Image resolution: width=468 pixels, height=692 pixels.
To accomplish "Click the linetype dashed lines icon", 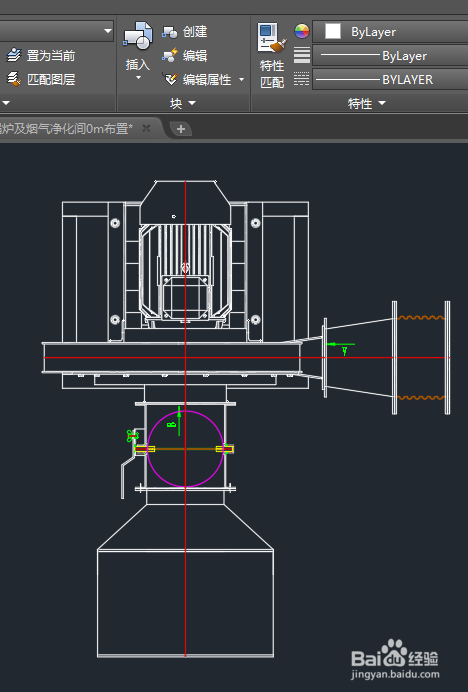I will point(302,79).
